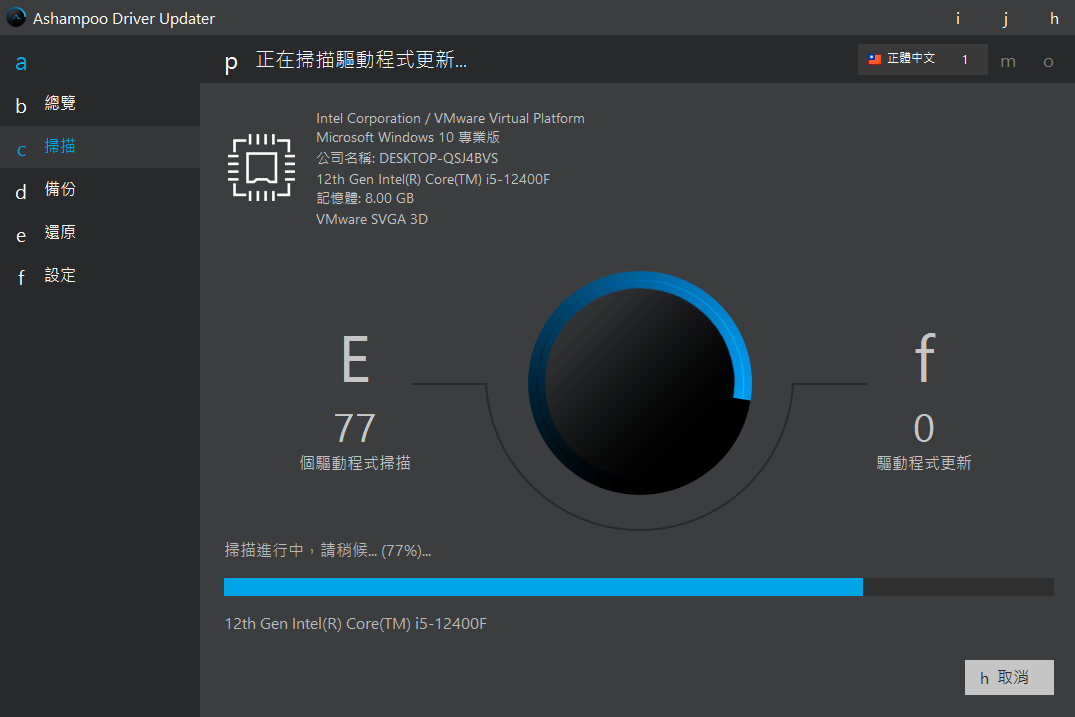Click the processor chip icon
This screenshot has height=717, width=1075.
[x=261, y=168]
